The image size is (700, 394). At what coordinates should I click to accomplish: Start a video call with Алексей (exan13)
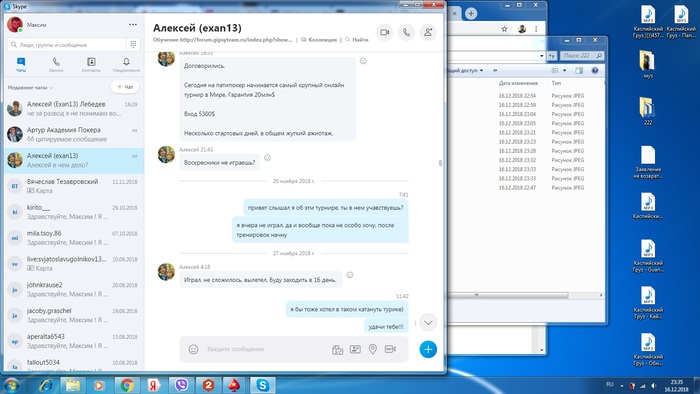pos(384,33)
